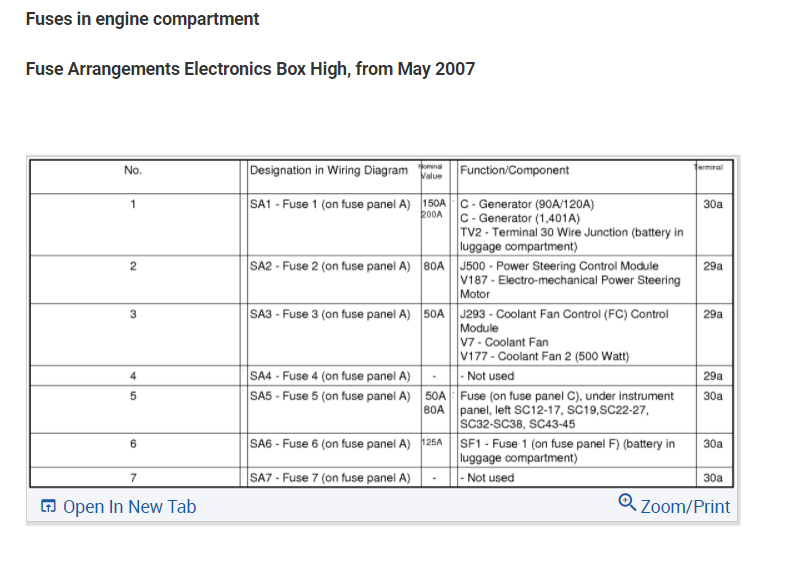Click terminal '30a' in the SA6 row
791x576 pixels.
(x=713, y=444)
